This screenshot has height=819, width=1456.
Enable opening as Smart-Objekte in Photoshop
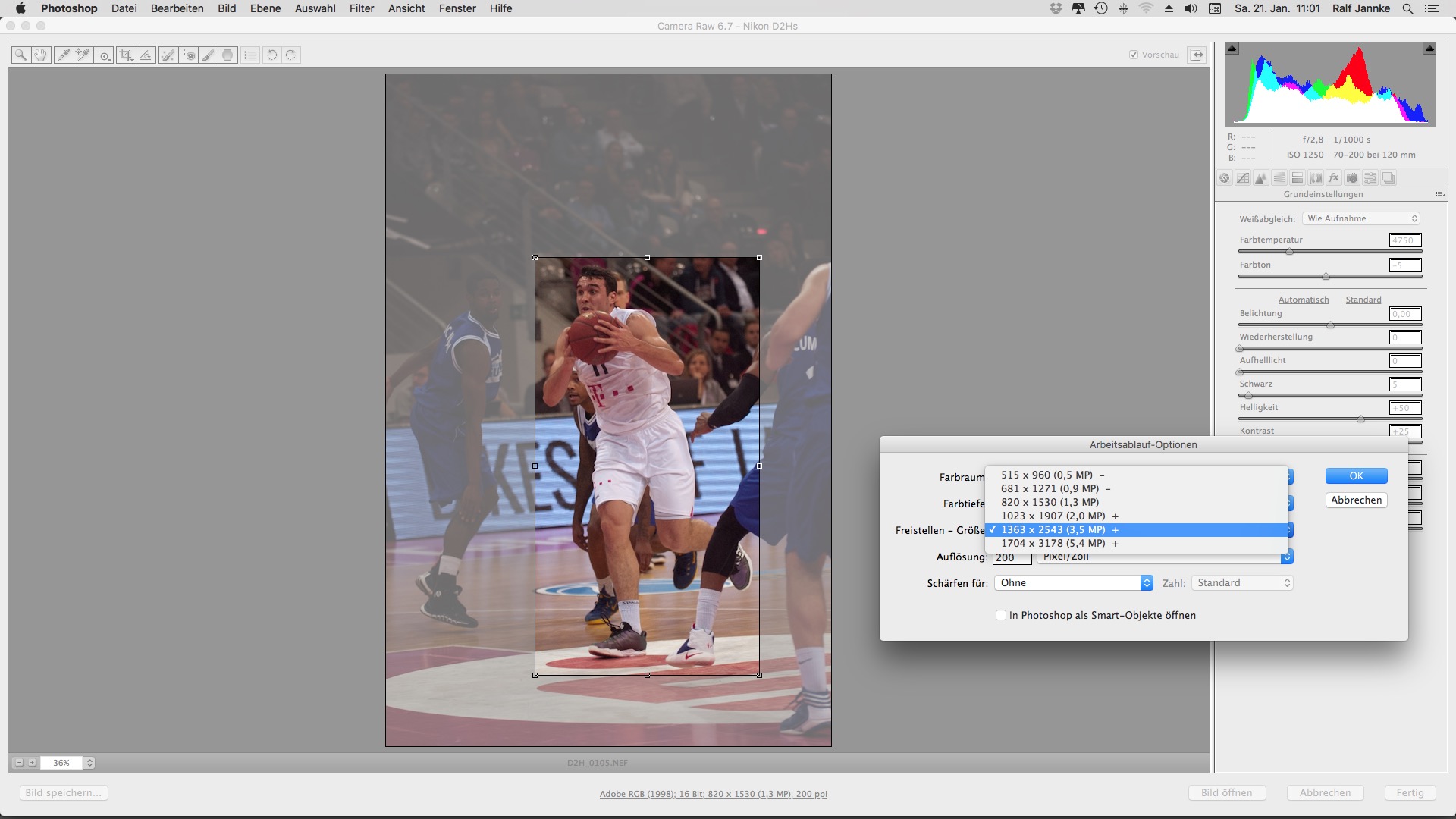1001,615
